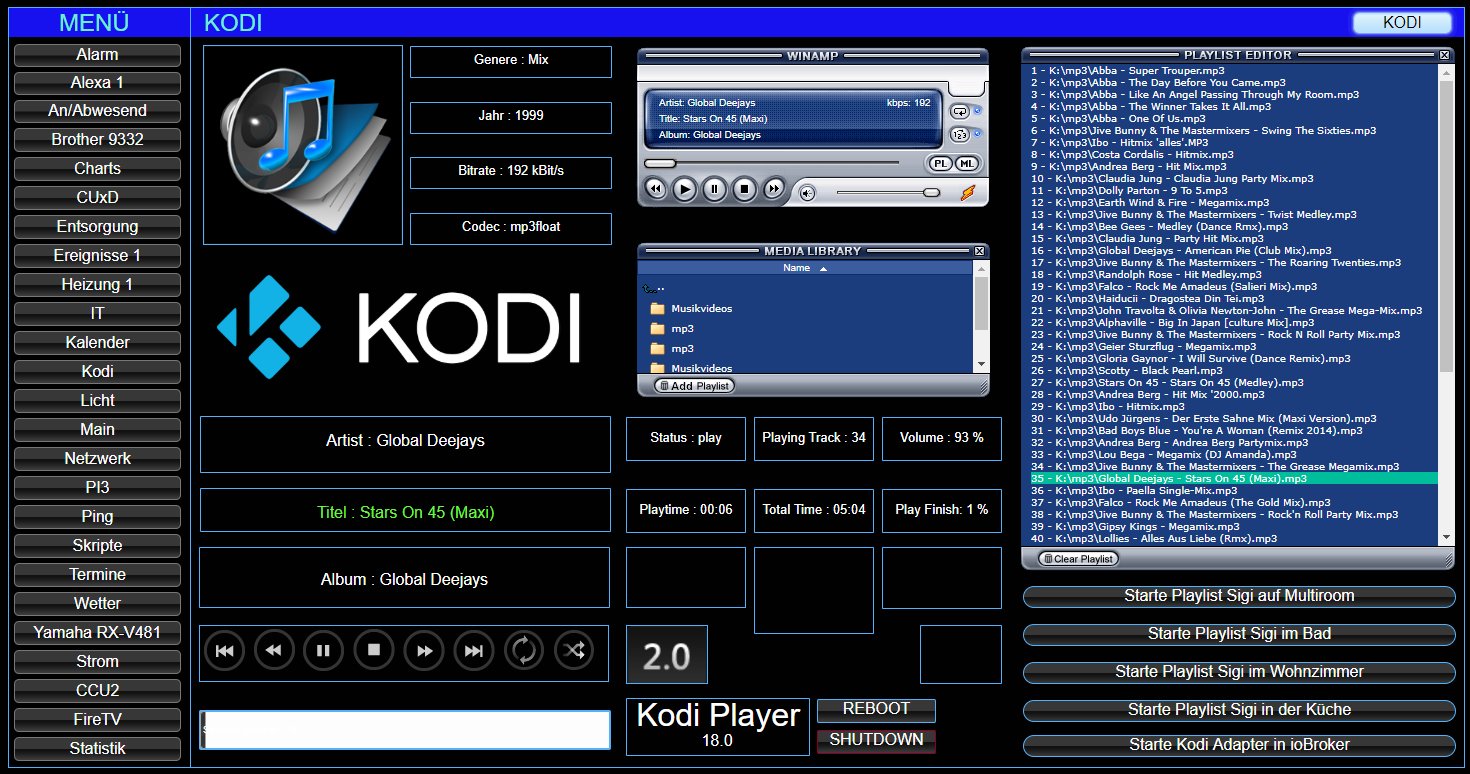The width and height of the screenshot is (1470, 774).
Task: Open the first mp3 folder in Media Library
Action: [672, 328]
